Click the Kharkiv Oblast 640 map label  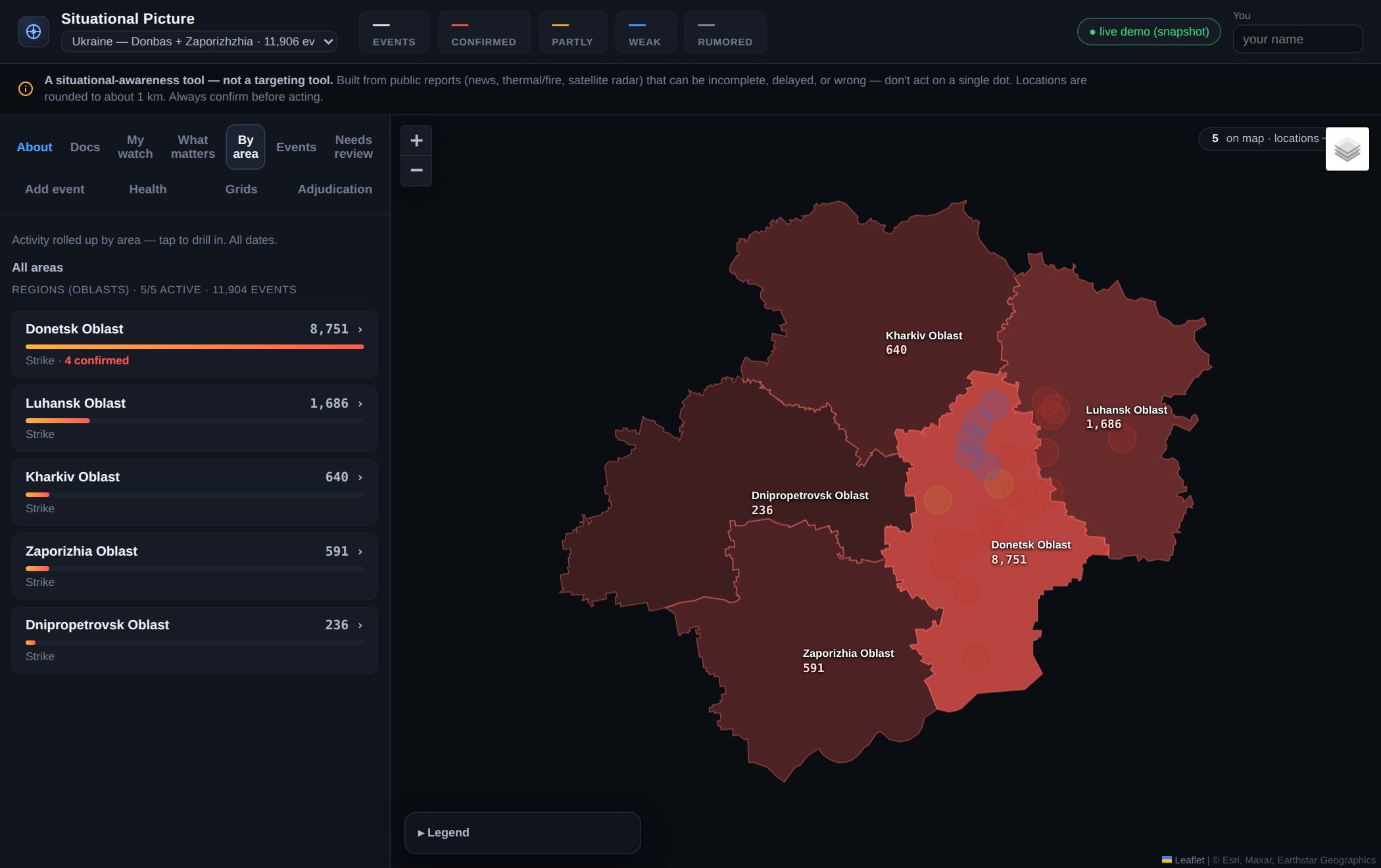pyautogui.click(x=923, y=343)
